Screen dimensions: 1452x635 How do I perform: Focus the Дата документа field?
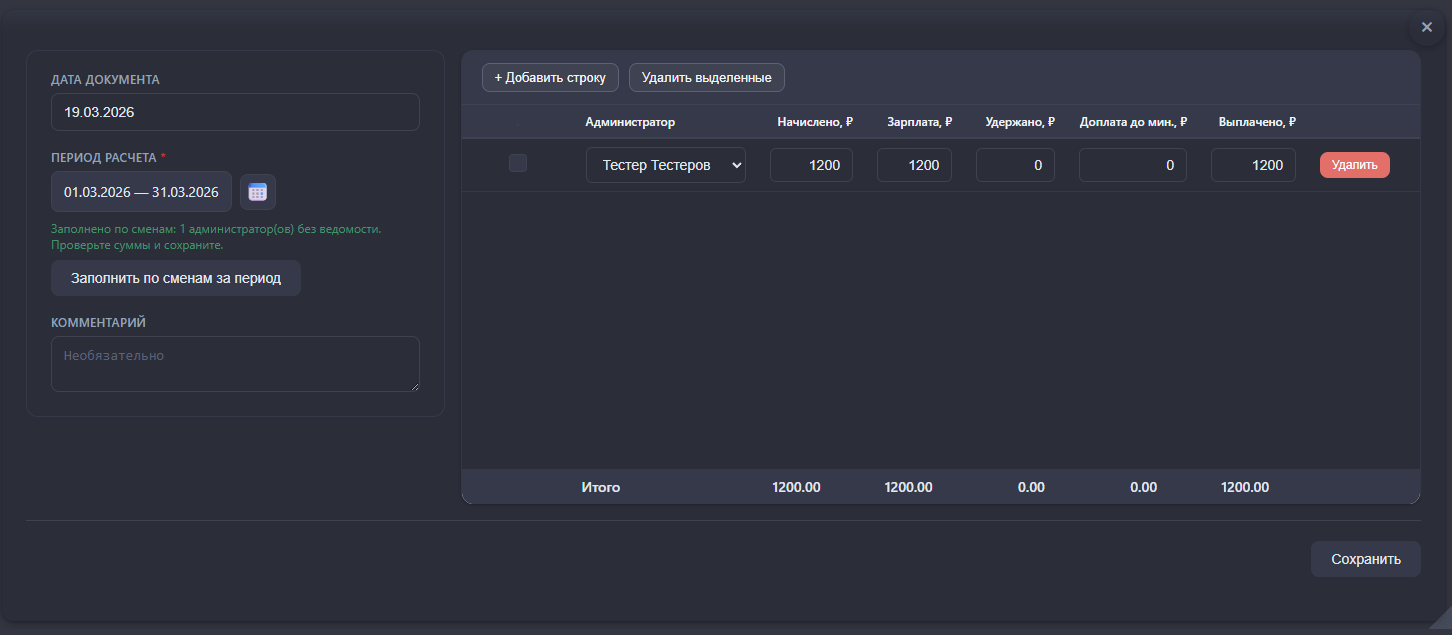pyautogui.click(x=235, y=112)
